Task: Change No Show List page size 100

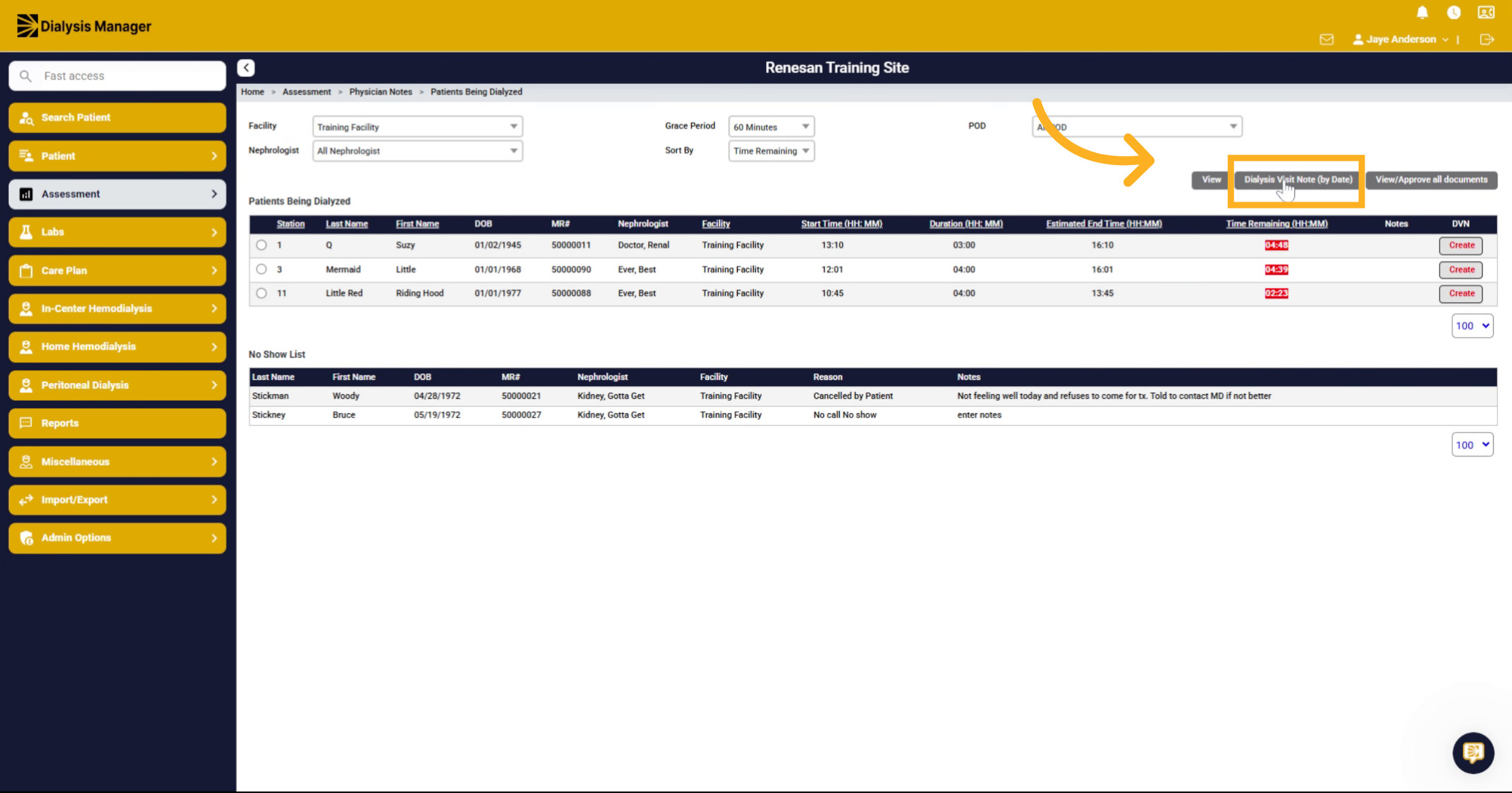Action: [1472, 445]
